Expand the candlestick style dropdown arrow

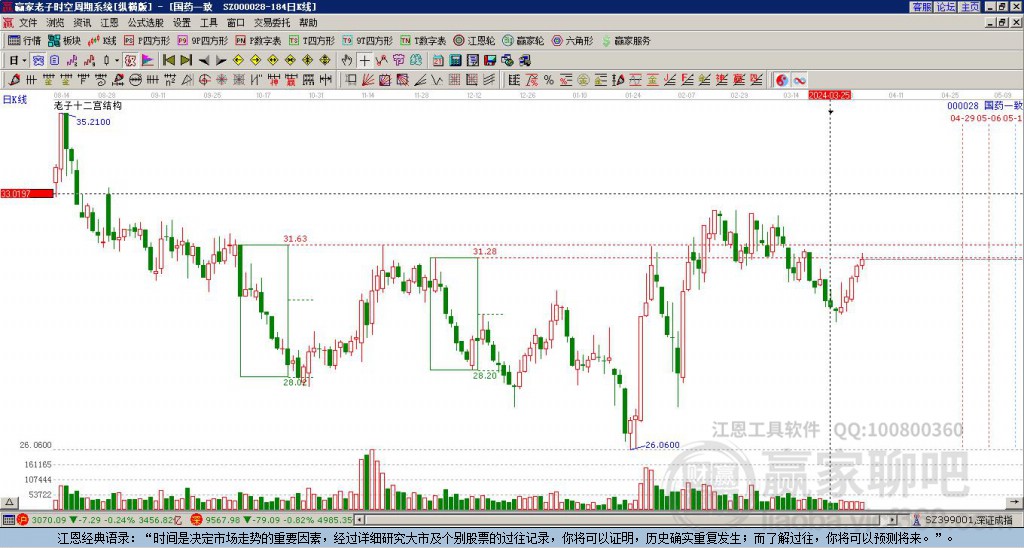coord(117,61)
